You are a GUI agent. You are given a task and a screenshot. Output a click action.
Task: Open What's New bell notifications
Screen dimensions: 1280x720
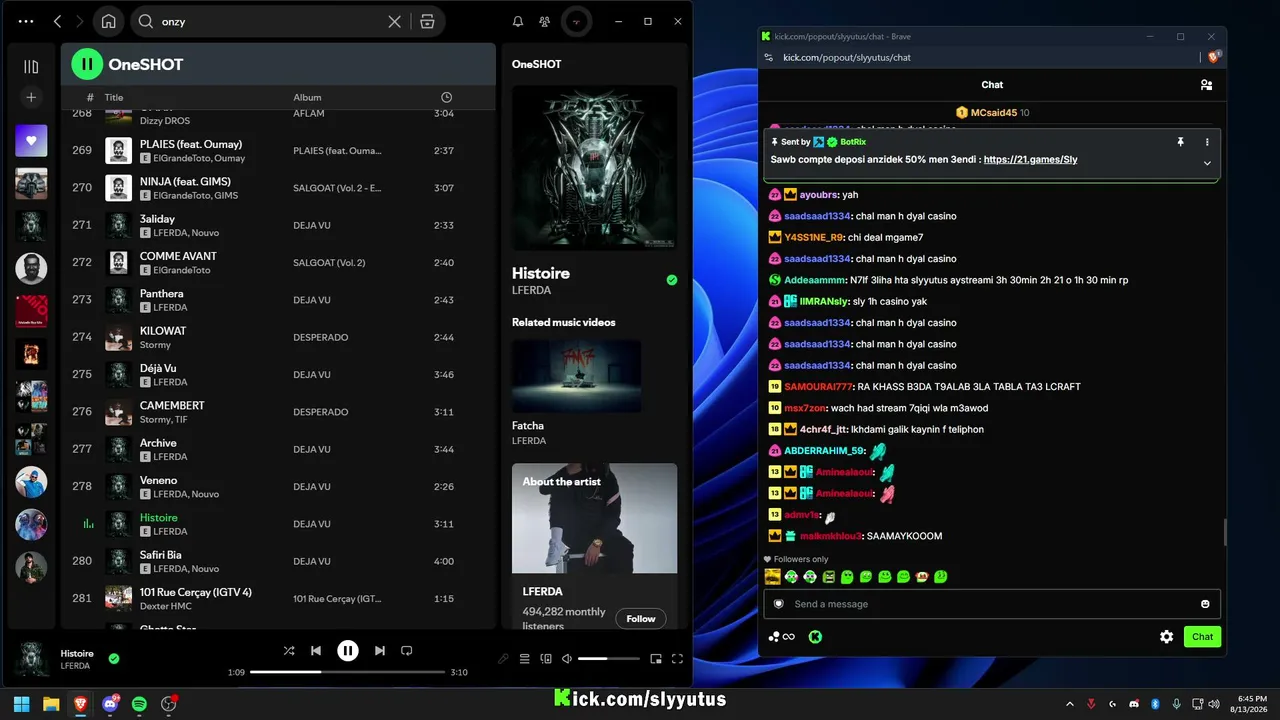pyautogui.click(x=518, y=21)
